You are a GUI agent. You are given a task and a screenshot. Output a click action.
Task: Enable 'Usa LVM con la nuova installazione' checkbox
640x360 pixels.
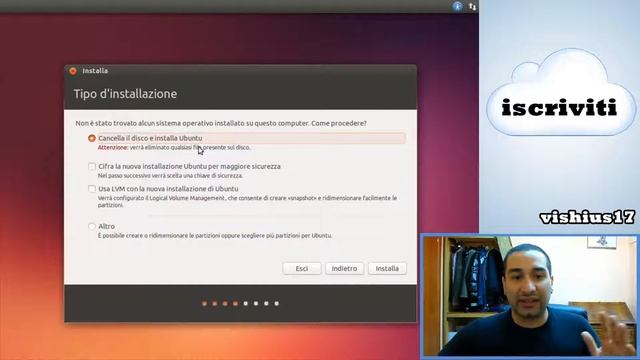tap(92, 189)
